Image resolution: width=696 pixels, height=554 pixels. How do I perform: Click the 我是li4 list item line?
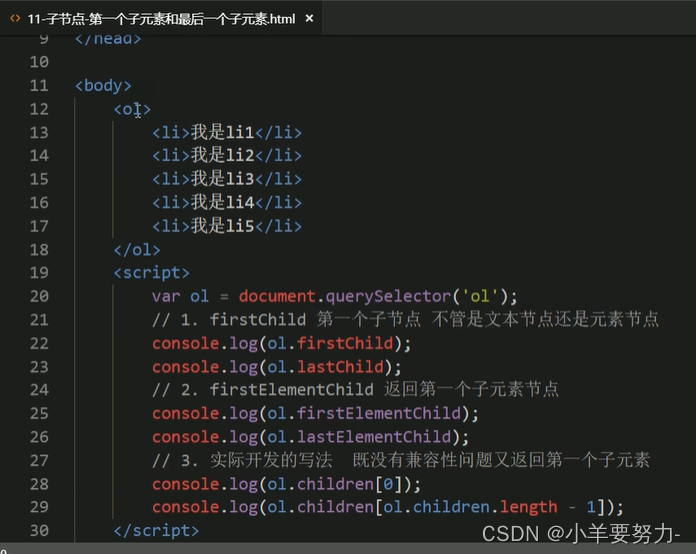coord(227,203)
